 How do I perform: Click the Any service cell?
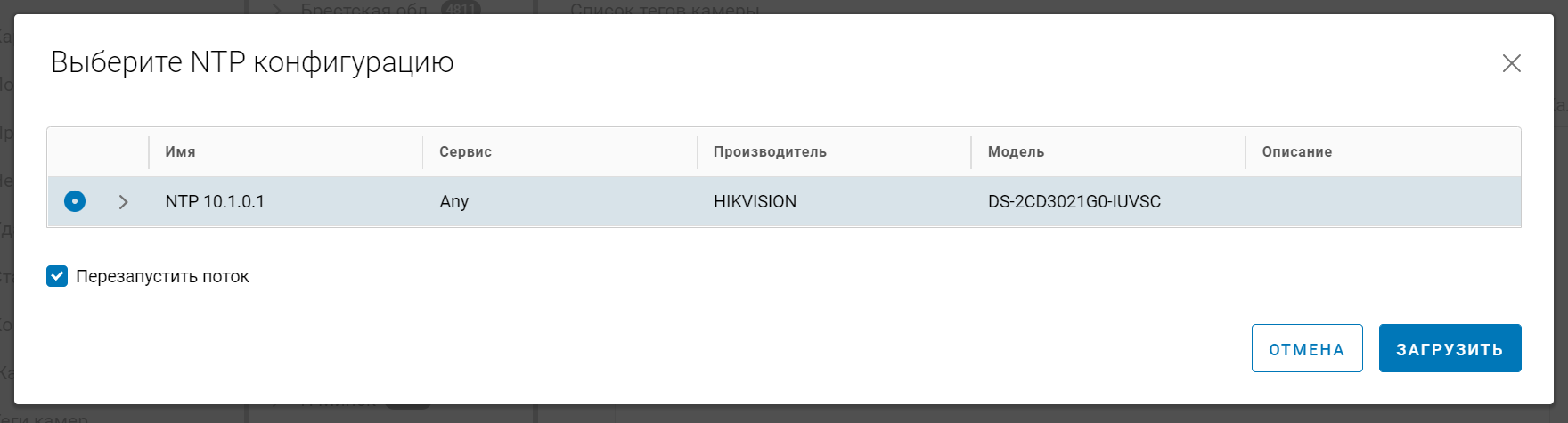point(453,202)
